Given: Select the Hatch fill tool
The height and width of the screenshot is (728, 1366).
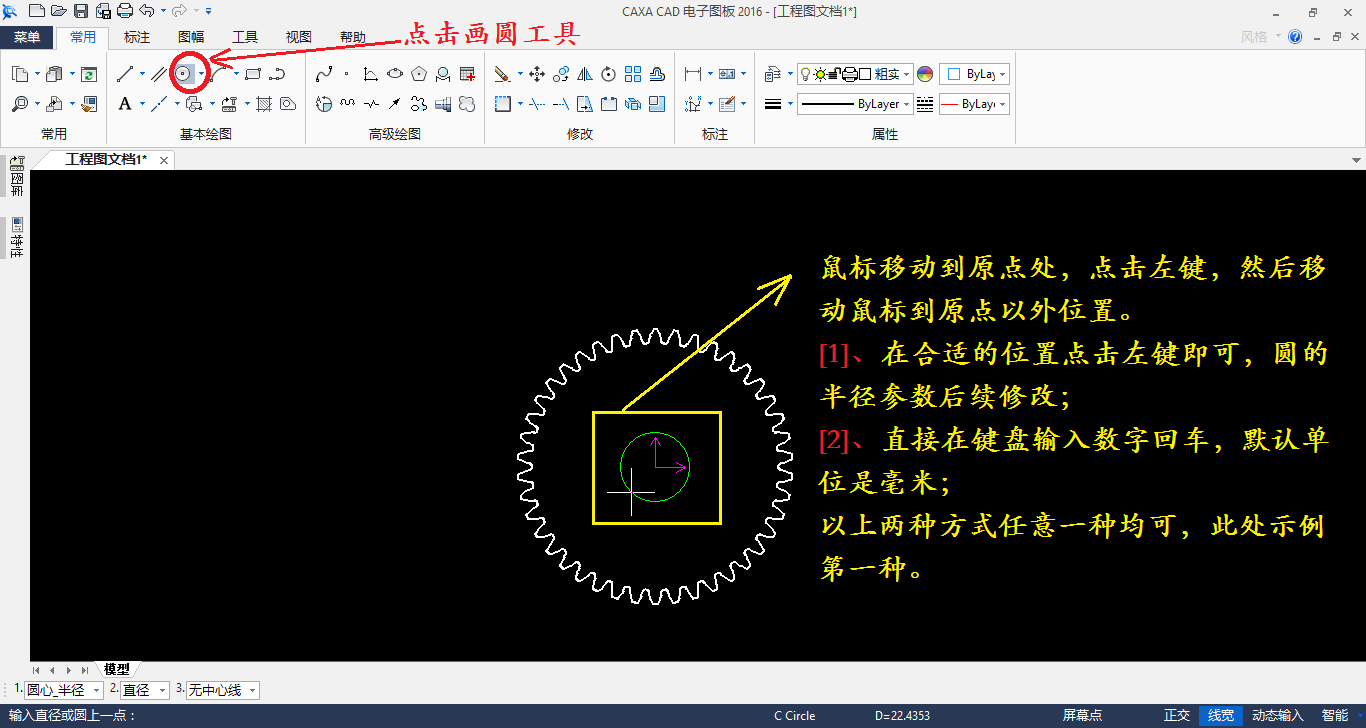Looking at the screenshot, I should (264, 104).
